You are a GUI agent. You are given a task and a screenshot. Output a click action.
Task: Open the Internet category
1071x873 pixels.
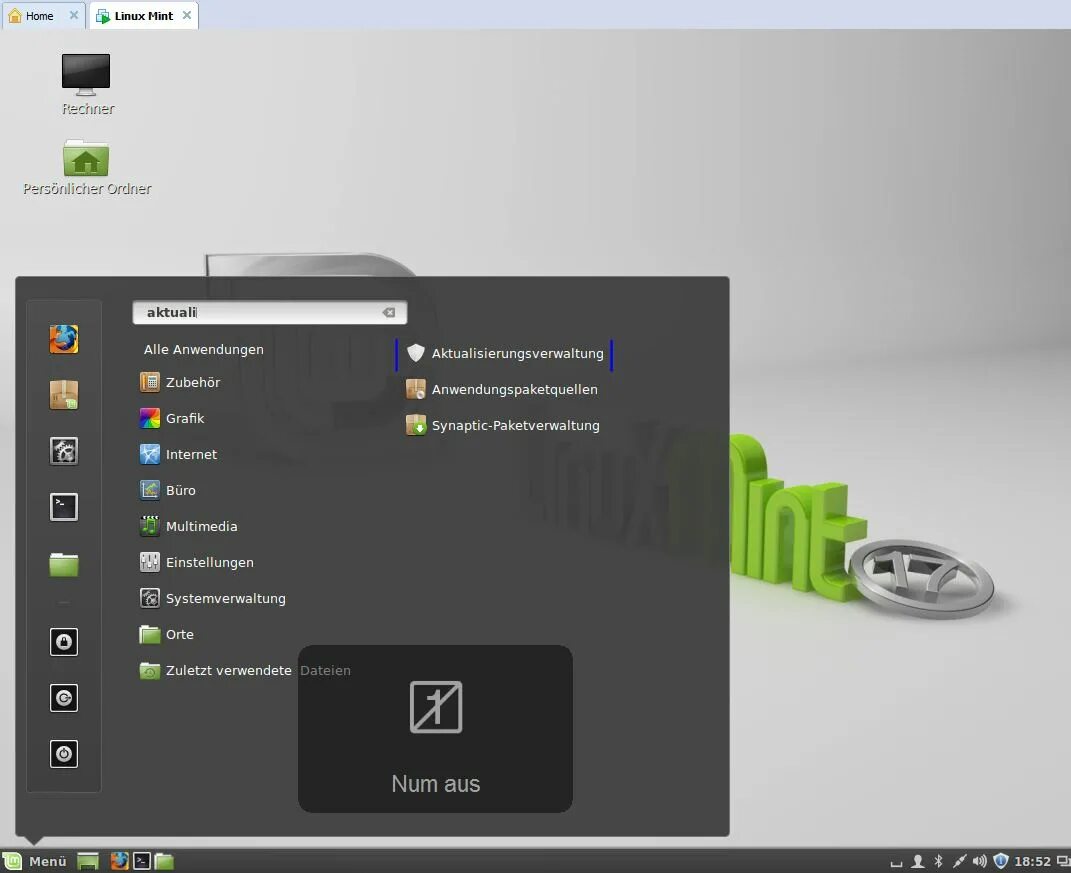pos(178,454)
